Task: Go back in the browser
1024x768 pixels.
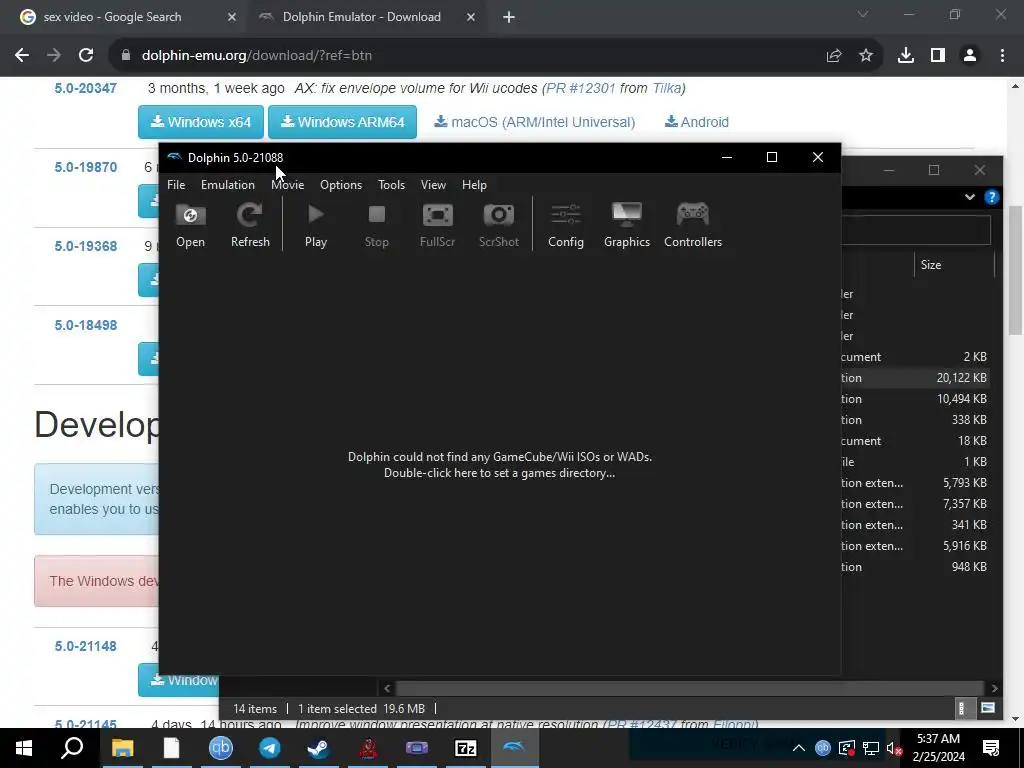Action: 22,56
